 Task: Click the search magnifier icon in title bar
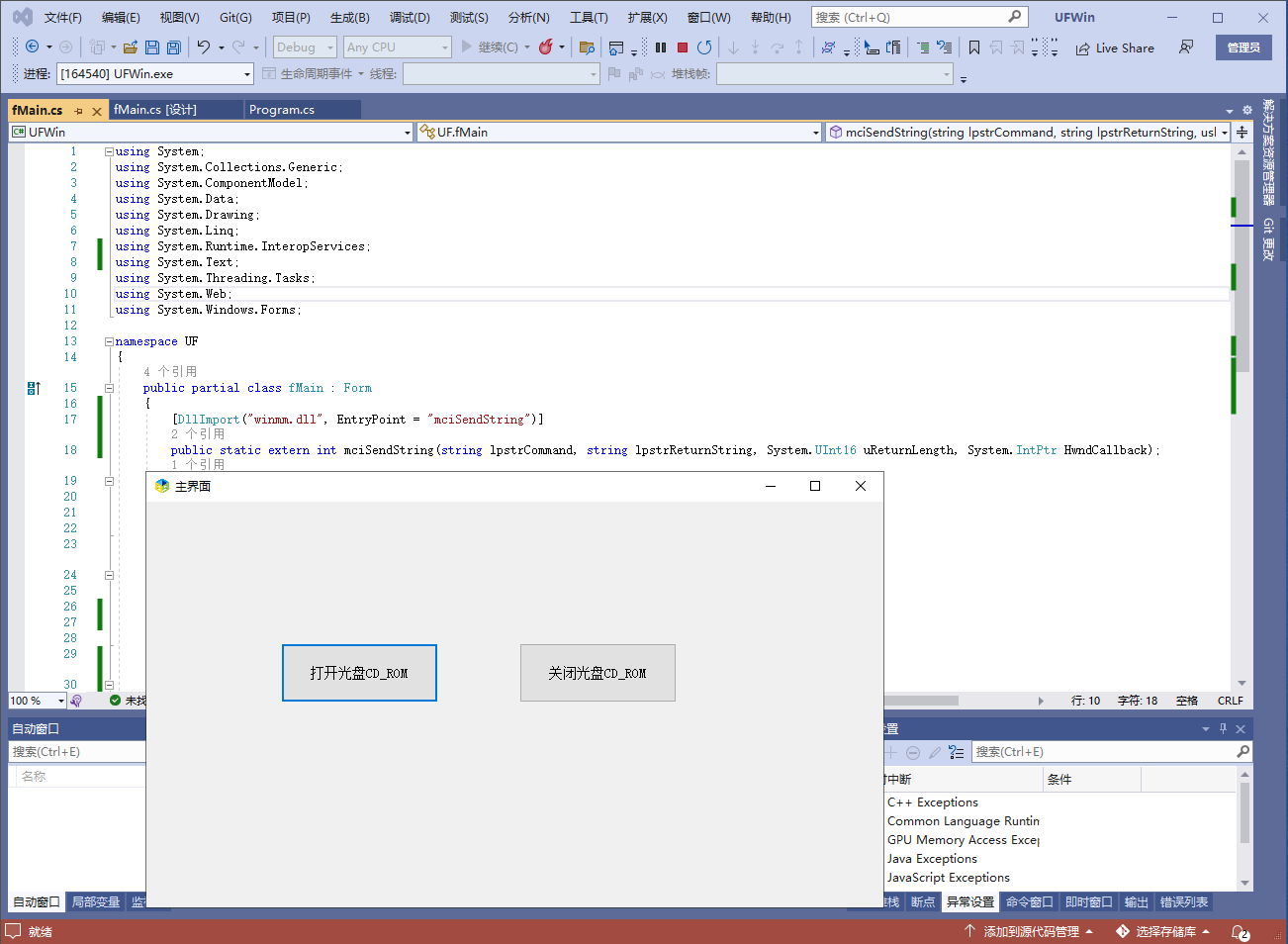(x=1014, y=17)
